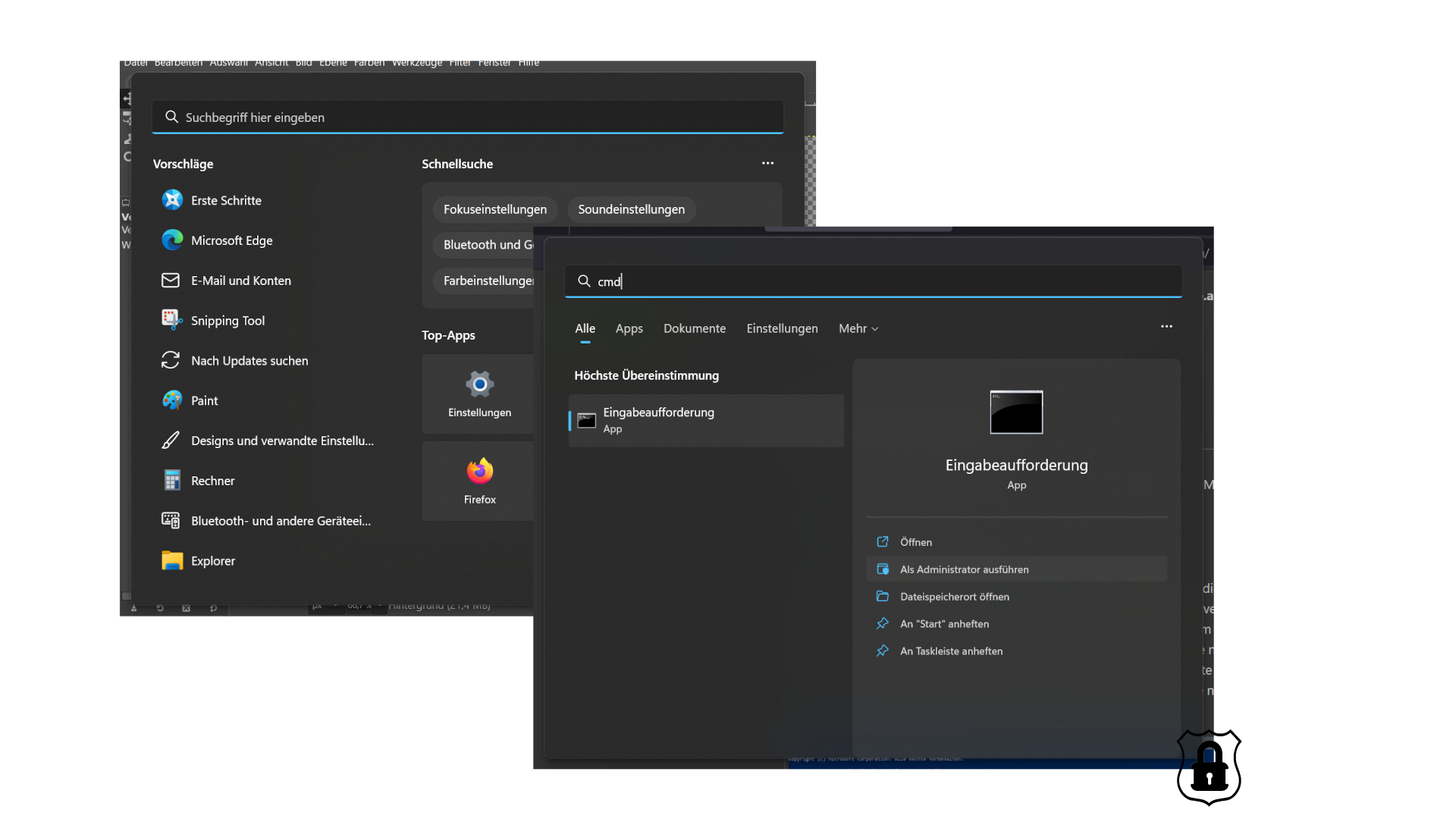
Task: Click Bluetooth und Geräte chip
Action: [484, 245]
